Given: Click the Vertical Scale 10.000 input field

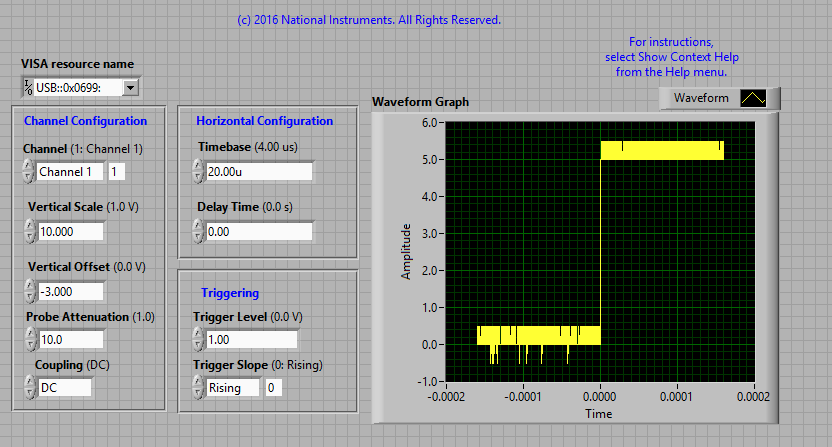Looking at the screenshot, I should click(x=72, y=231).
